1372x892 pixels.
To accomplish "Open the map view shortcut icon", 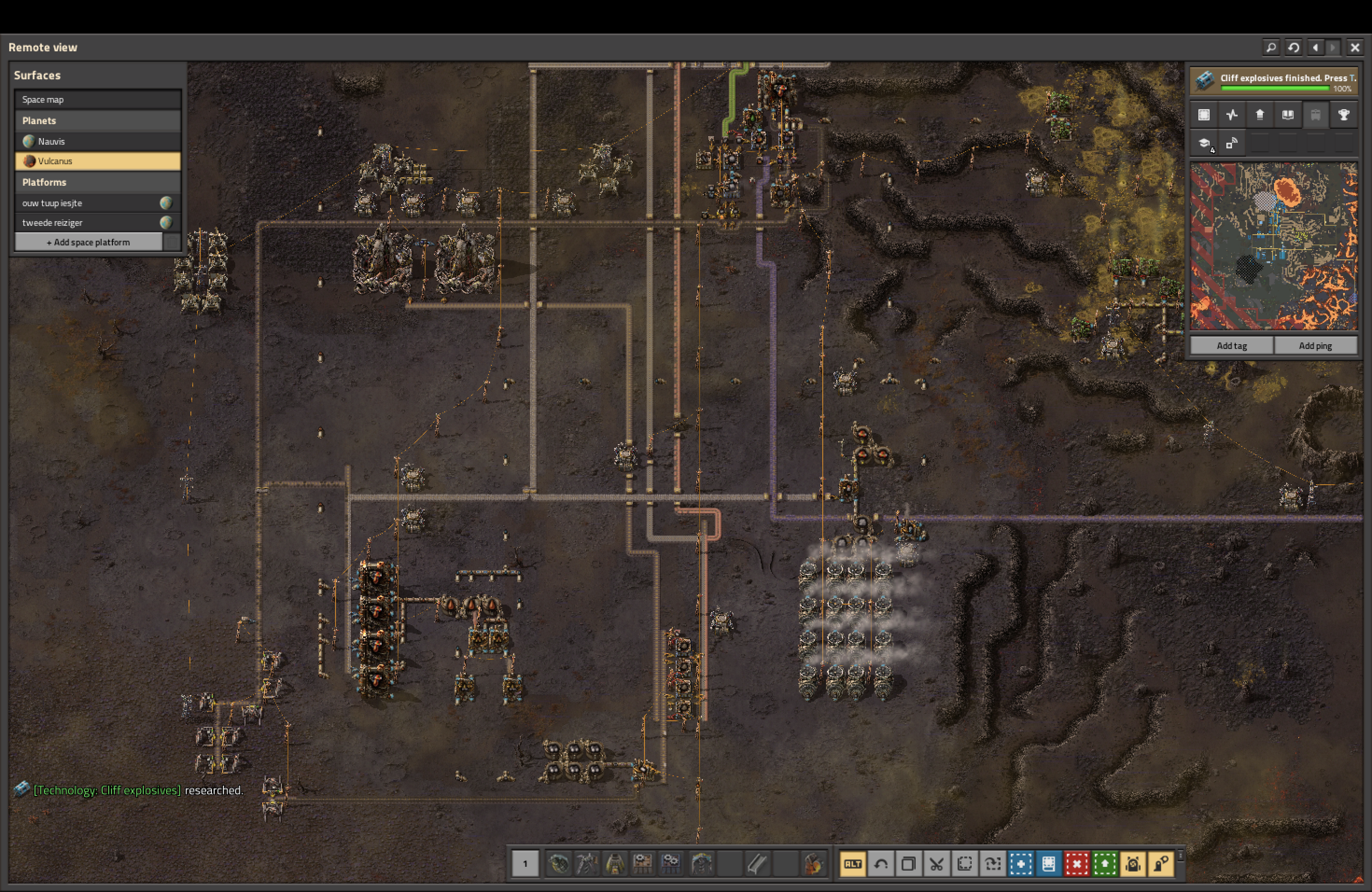I will click(x=1204, y=115).
